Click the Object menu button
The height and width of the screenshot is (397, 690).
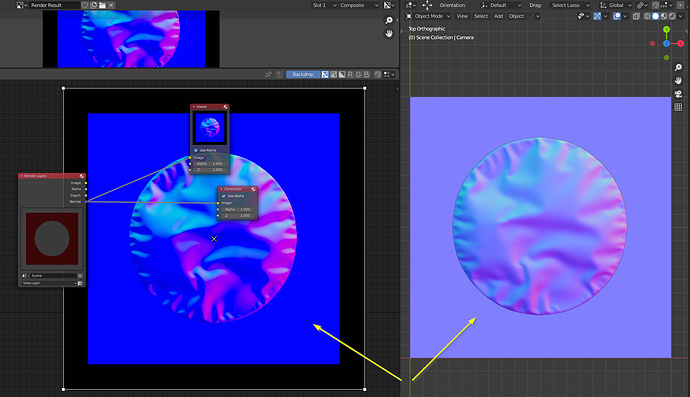tap(516, 16)
